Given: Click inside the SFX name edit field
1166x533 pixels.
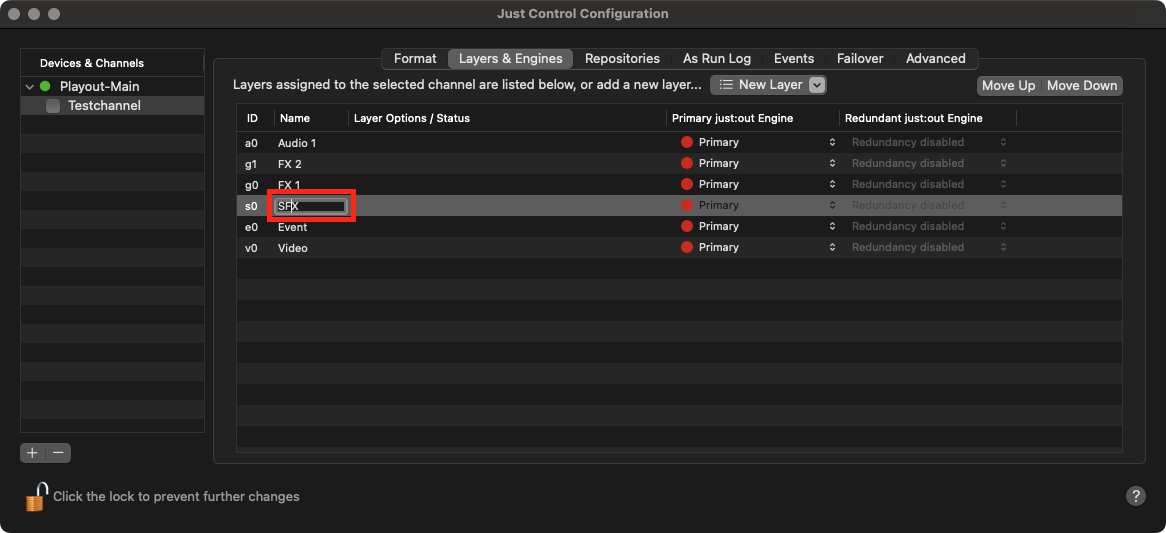Looking at the screenshot, I should [x=311, y=206].
